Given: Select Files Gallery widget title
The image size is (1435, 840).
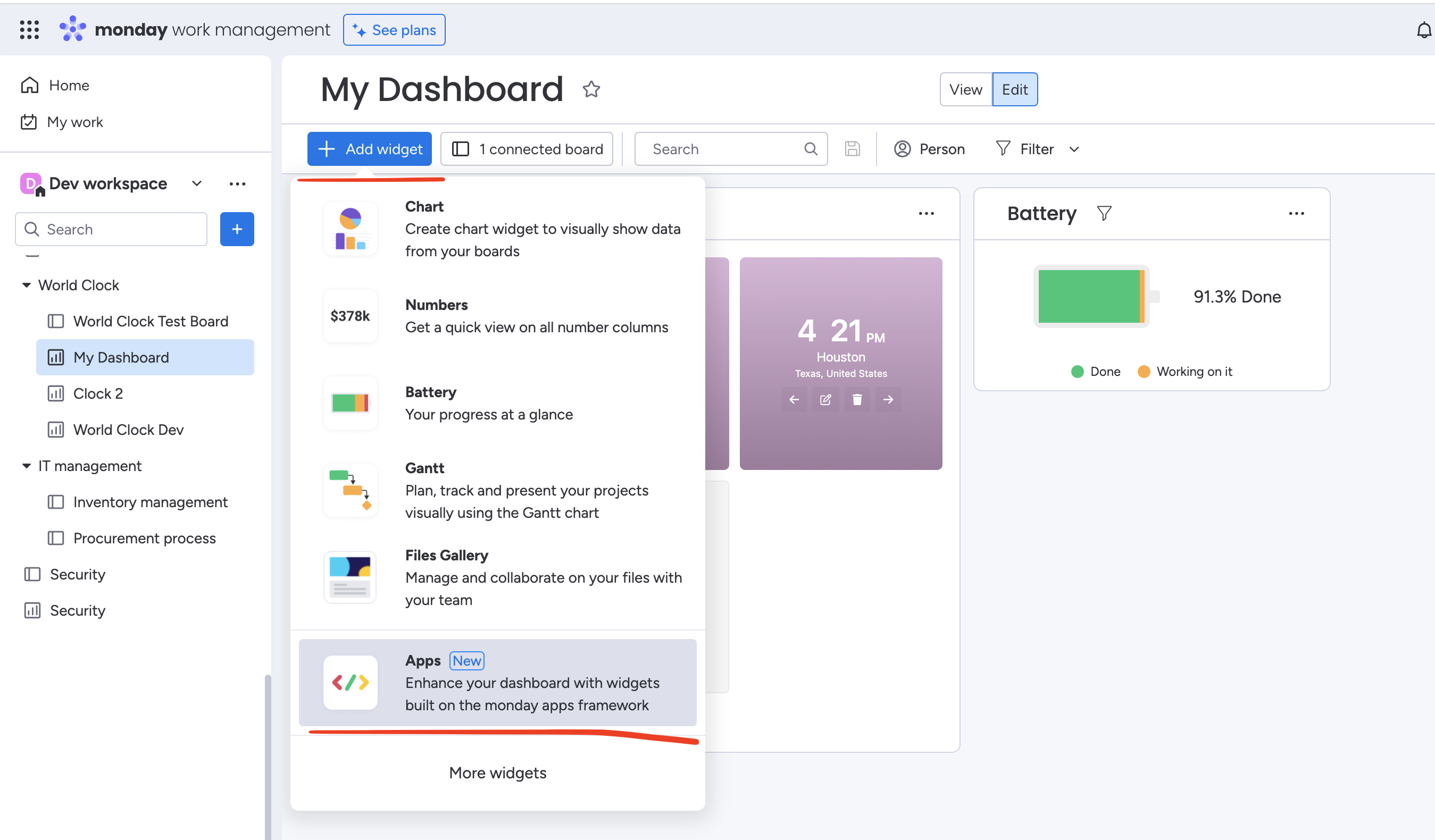Looking at the screenshot, I should (446, 555).
